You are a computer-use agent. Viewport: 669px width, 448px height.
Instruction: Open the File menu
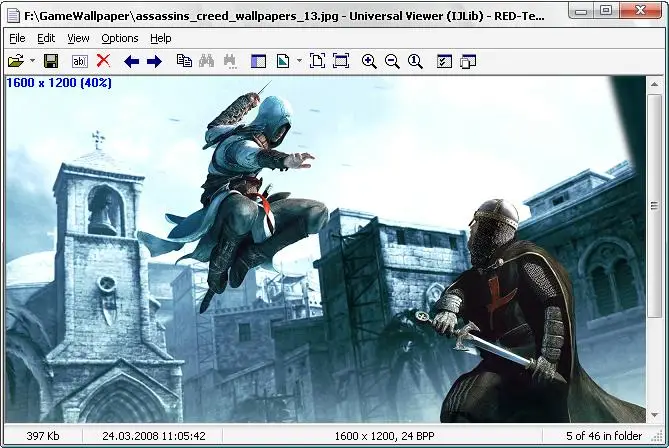(x=17, y=38)
